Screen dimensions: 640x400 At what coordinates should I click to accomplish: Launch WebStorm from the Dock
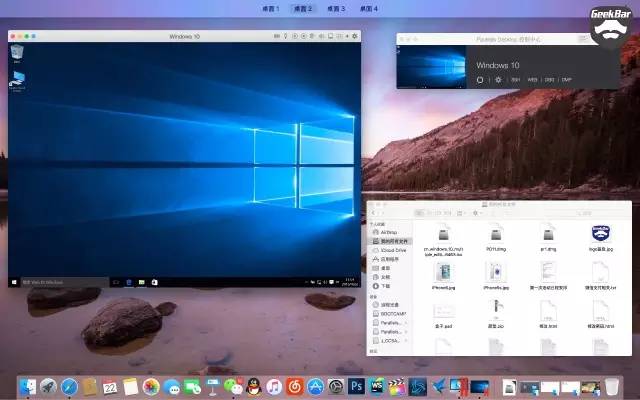click(376, 387)
